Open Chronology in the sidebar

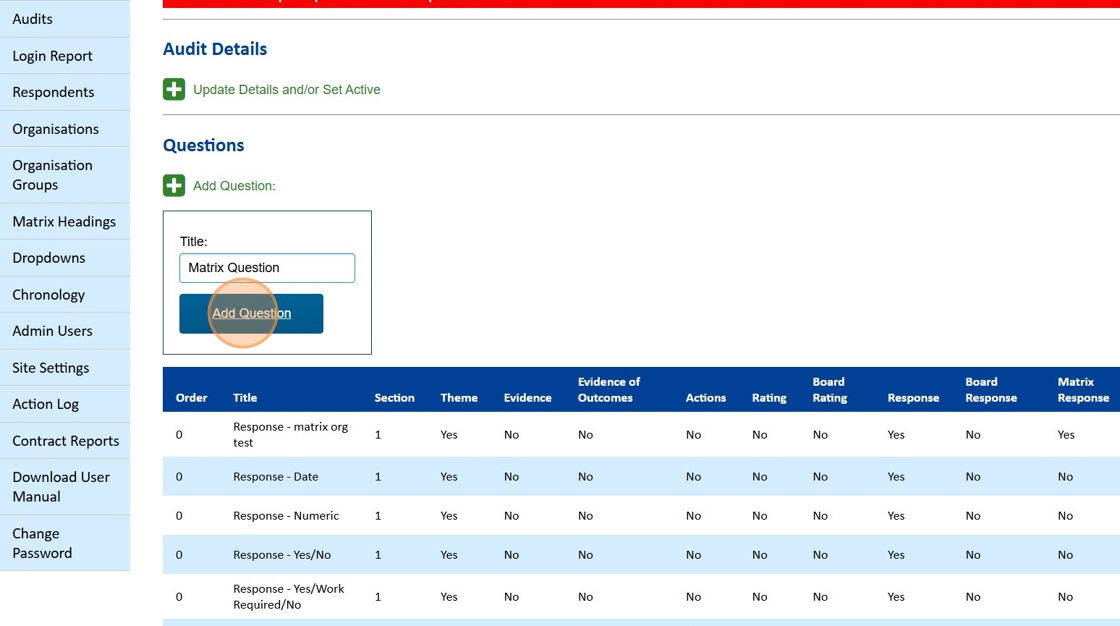[65, 294]
